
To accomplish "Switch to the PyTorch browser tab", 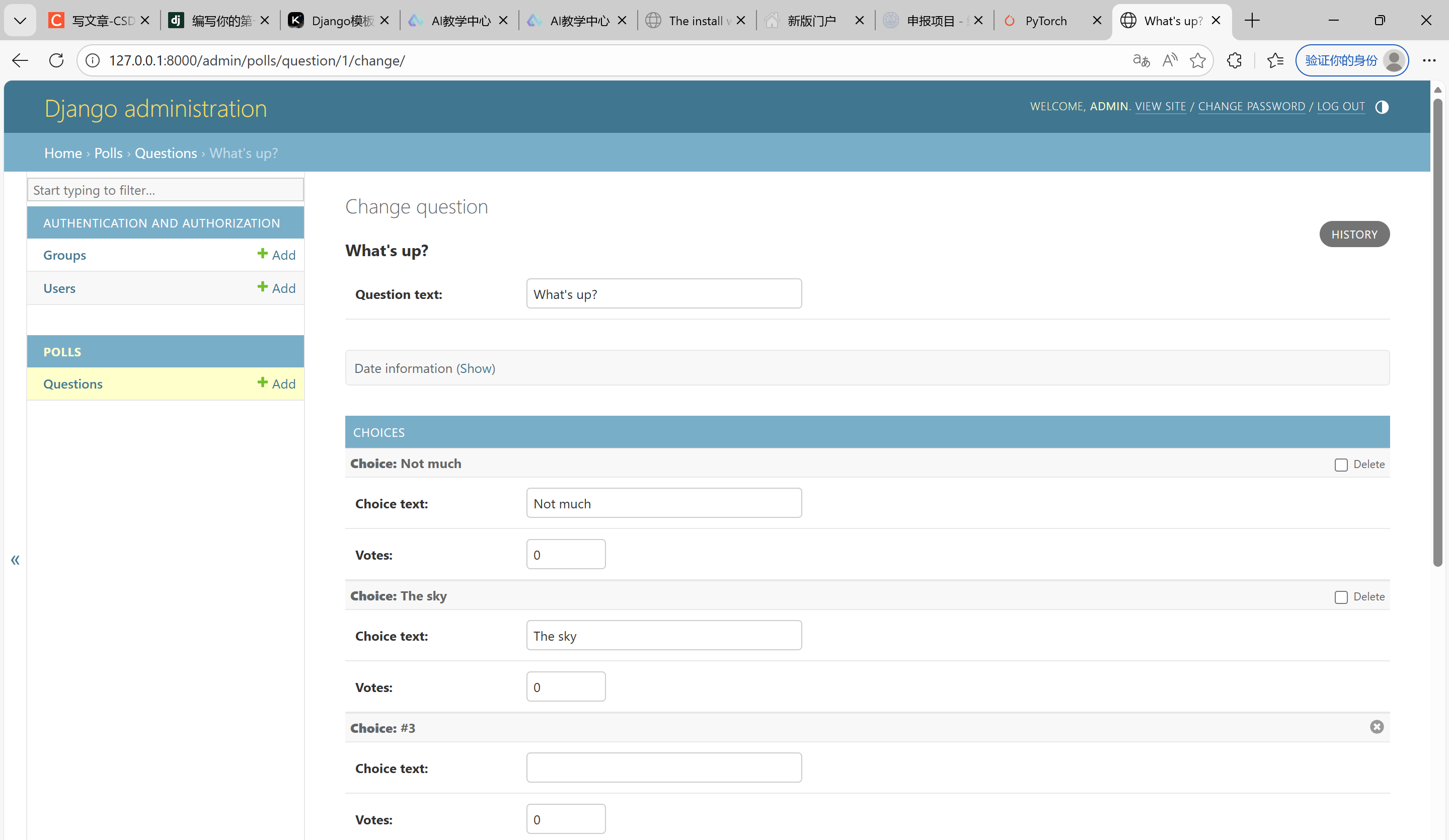I will 1045,21.
